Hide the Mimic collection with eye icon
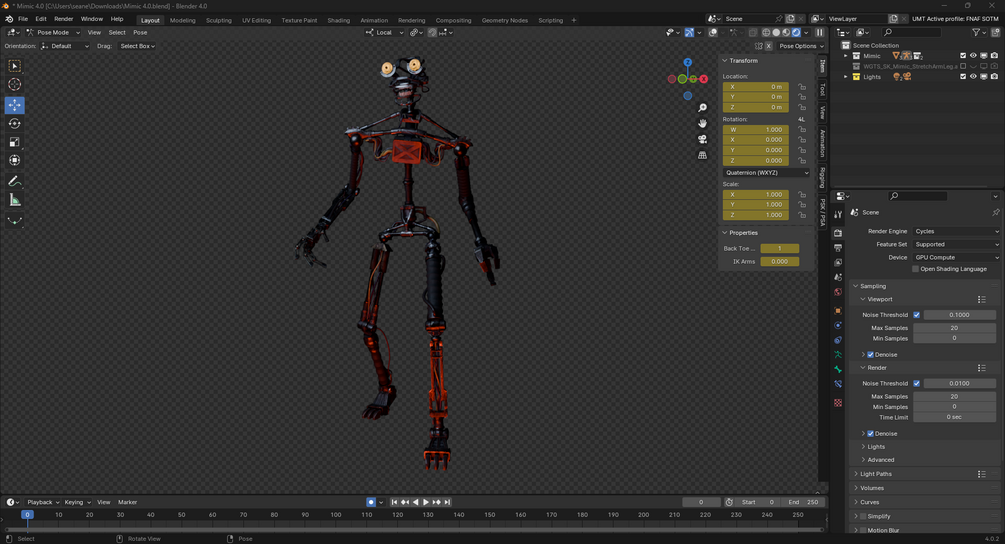The width and height of the screenshot is (1005, 544). (973, 56)
